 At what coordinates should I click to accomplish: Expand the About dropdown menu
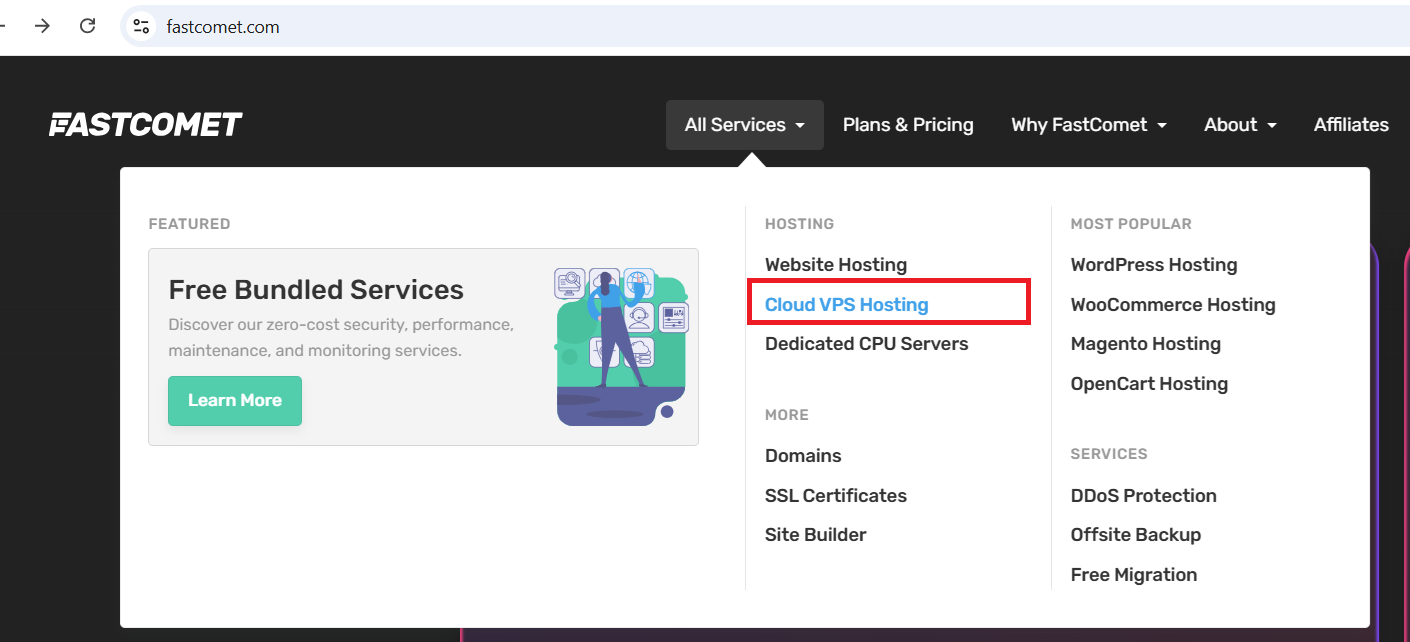[1241, 125]
